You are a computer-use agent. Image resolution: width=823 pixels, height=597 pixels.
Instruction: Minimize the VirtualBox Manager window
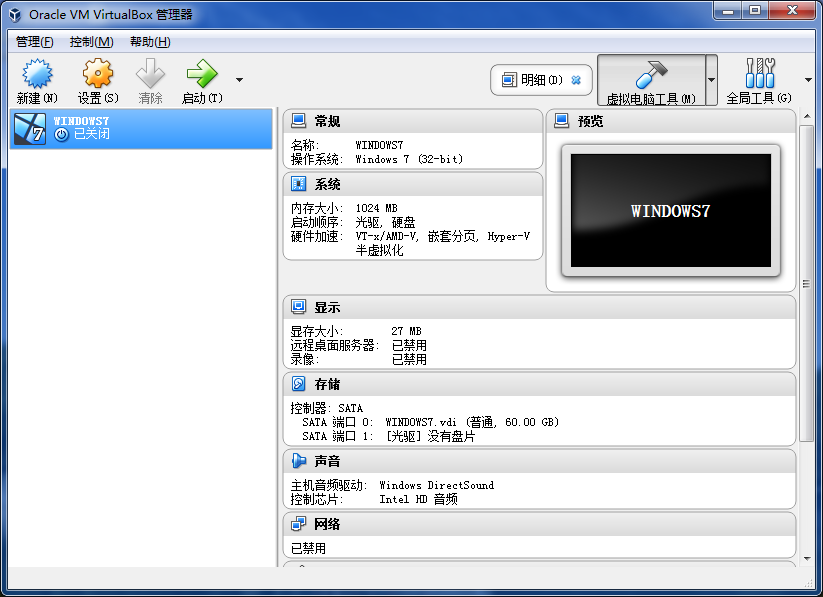coord(727,11)
